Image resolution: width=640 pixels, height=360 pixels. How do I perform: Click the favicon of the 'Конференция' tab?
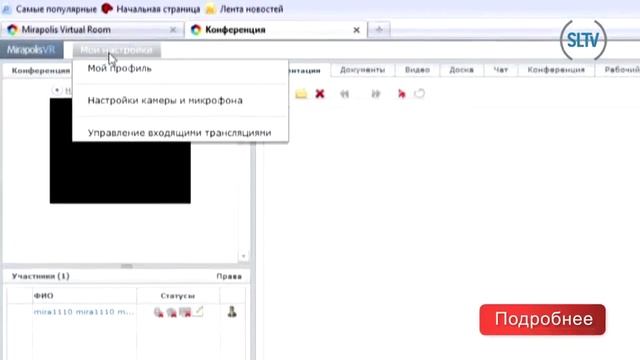196,30
